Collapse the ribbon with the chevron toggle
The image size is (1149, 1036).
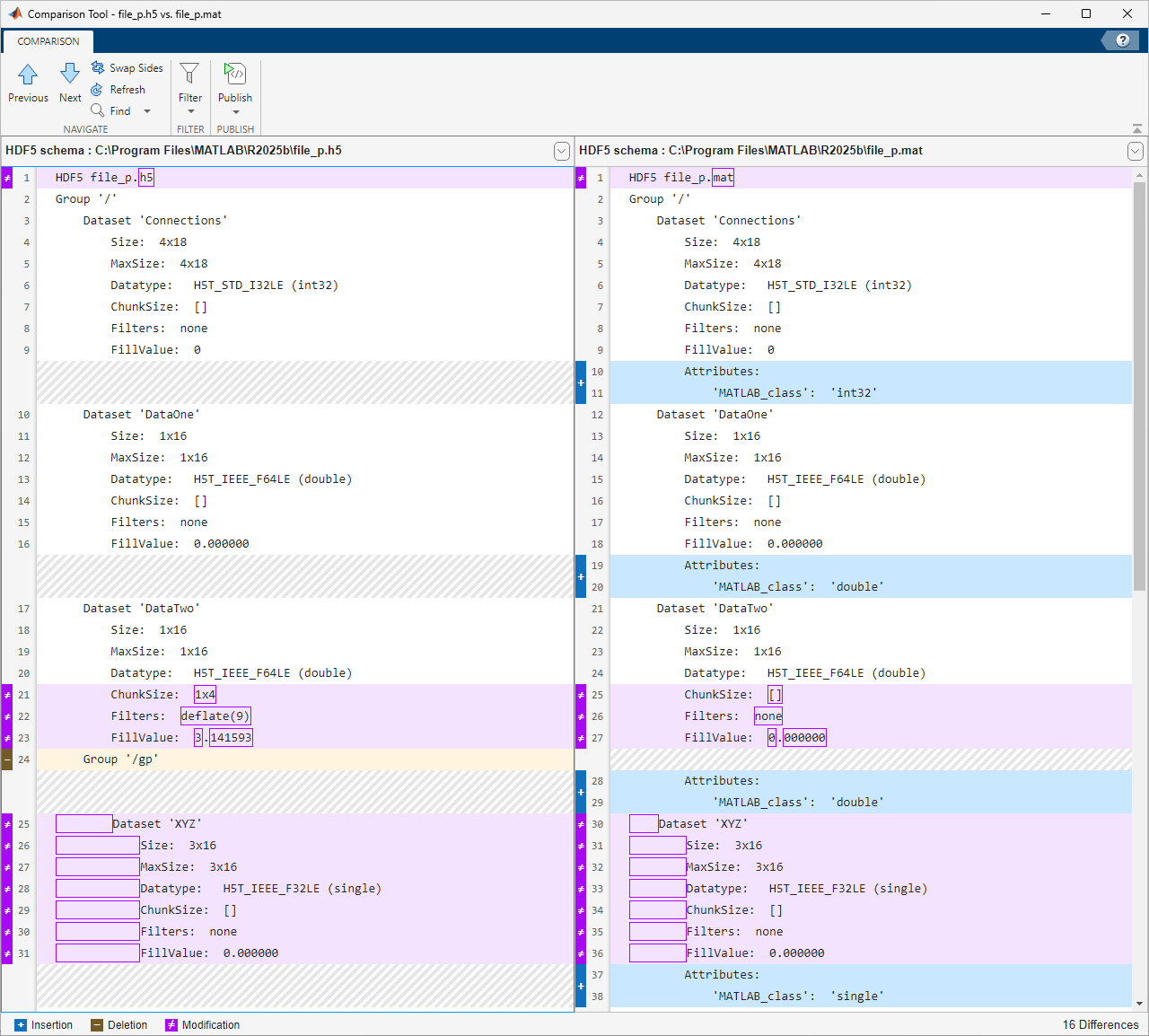1136,127
